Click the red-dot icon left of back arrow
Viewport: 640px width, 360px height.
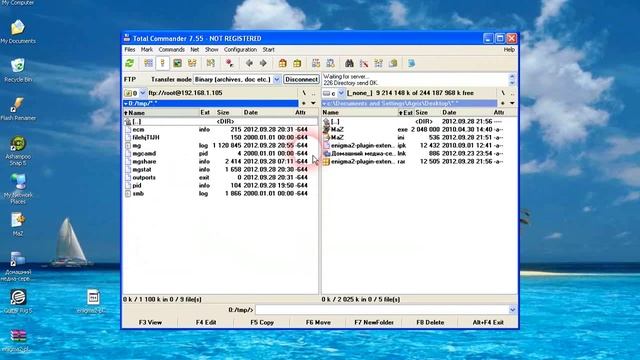point(229,63)
